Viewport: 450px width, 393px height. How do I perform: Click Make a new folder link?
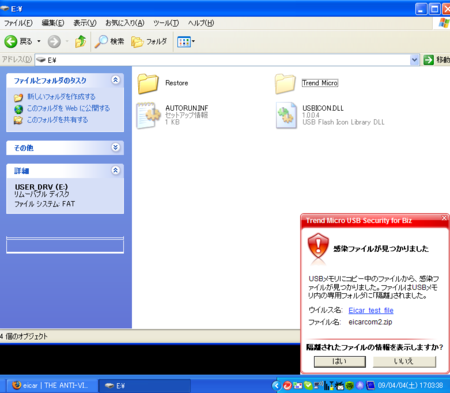click(61, 97)
